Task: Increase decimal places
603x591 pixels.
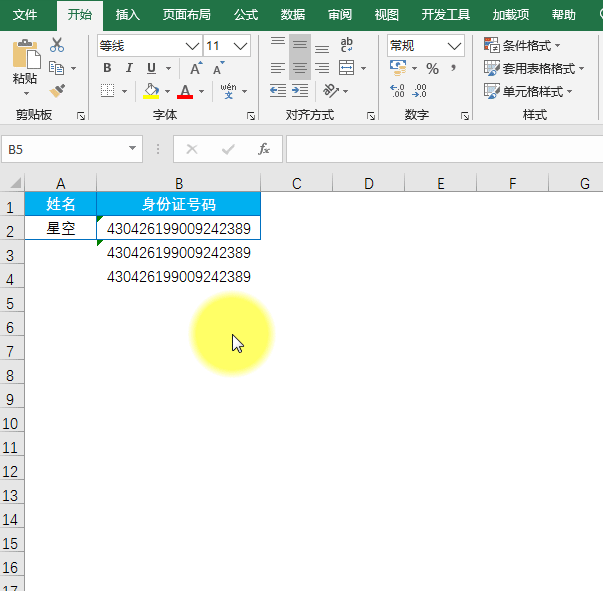Action: click(397, 91)
